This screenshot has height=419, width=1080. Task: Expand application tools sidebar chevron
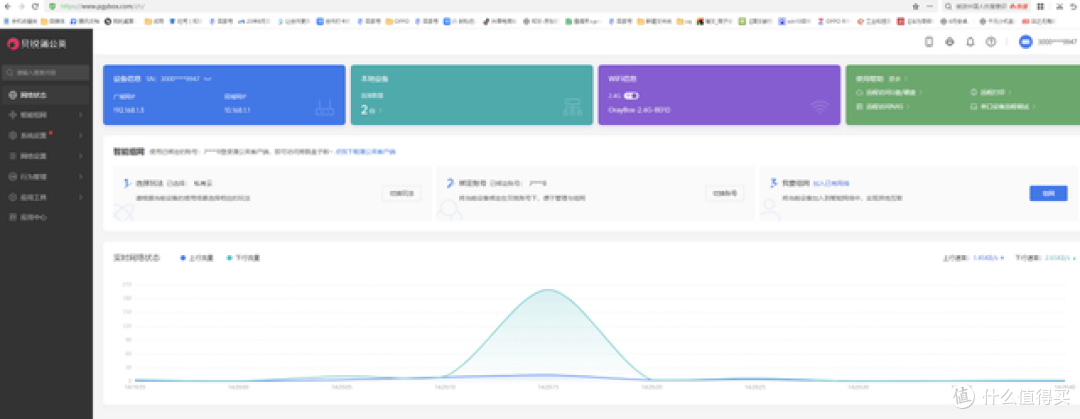(x=81, y=197)
